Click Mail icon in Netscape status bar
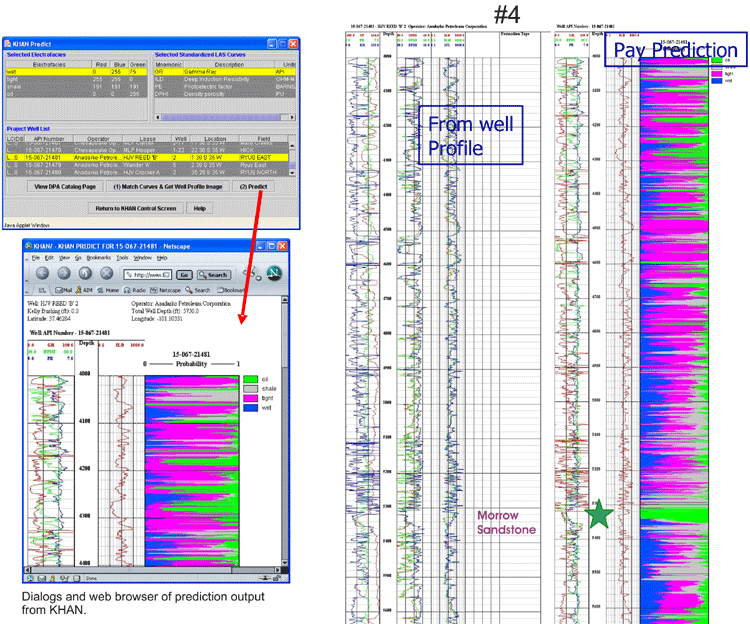 pos(42,579)
